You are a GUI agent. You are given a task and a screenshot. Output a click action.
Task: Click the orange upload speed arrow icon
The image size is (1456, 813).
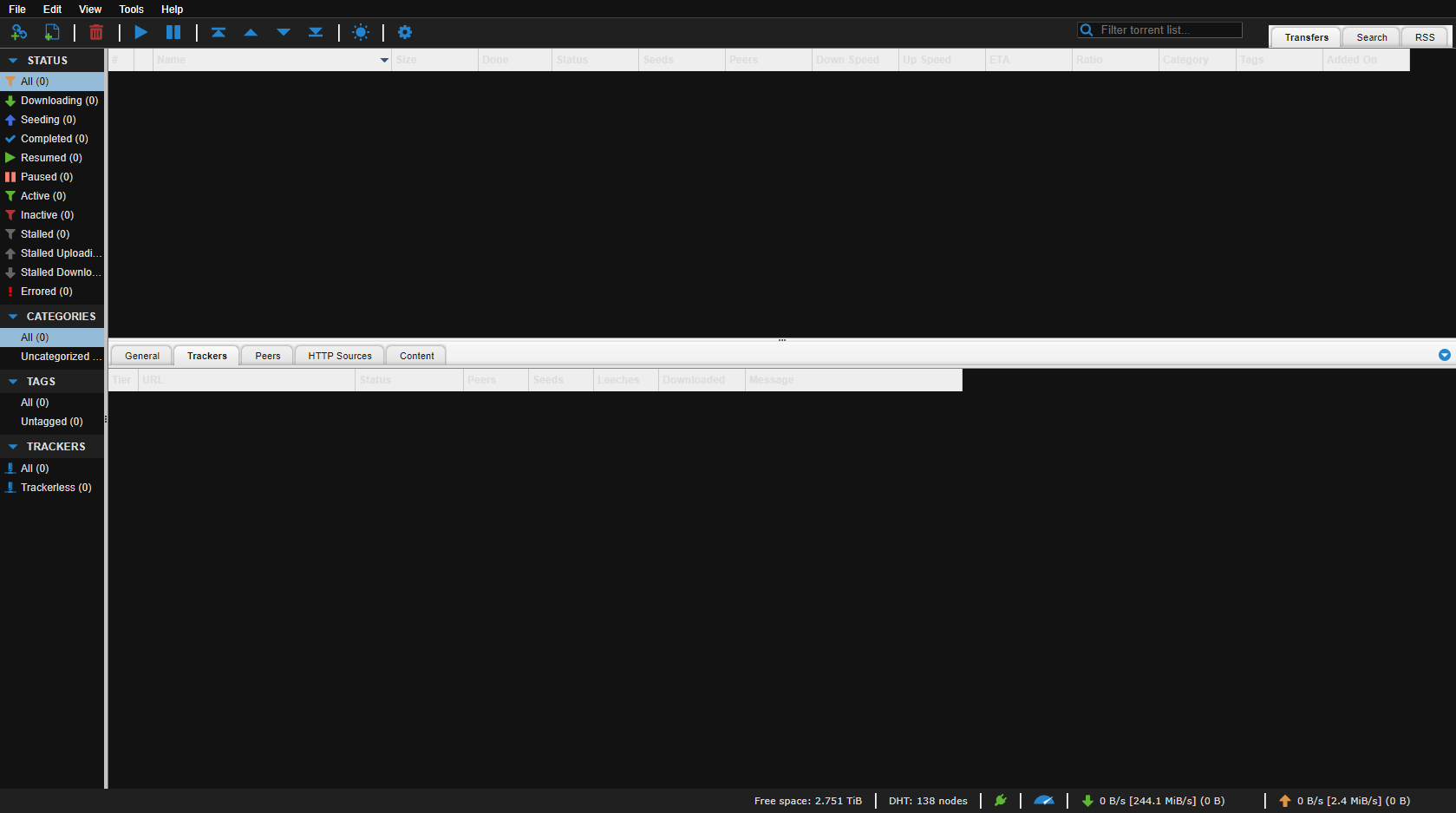click(1285, 801)
